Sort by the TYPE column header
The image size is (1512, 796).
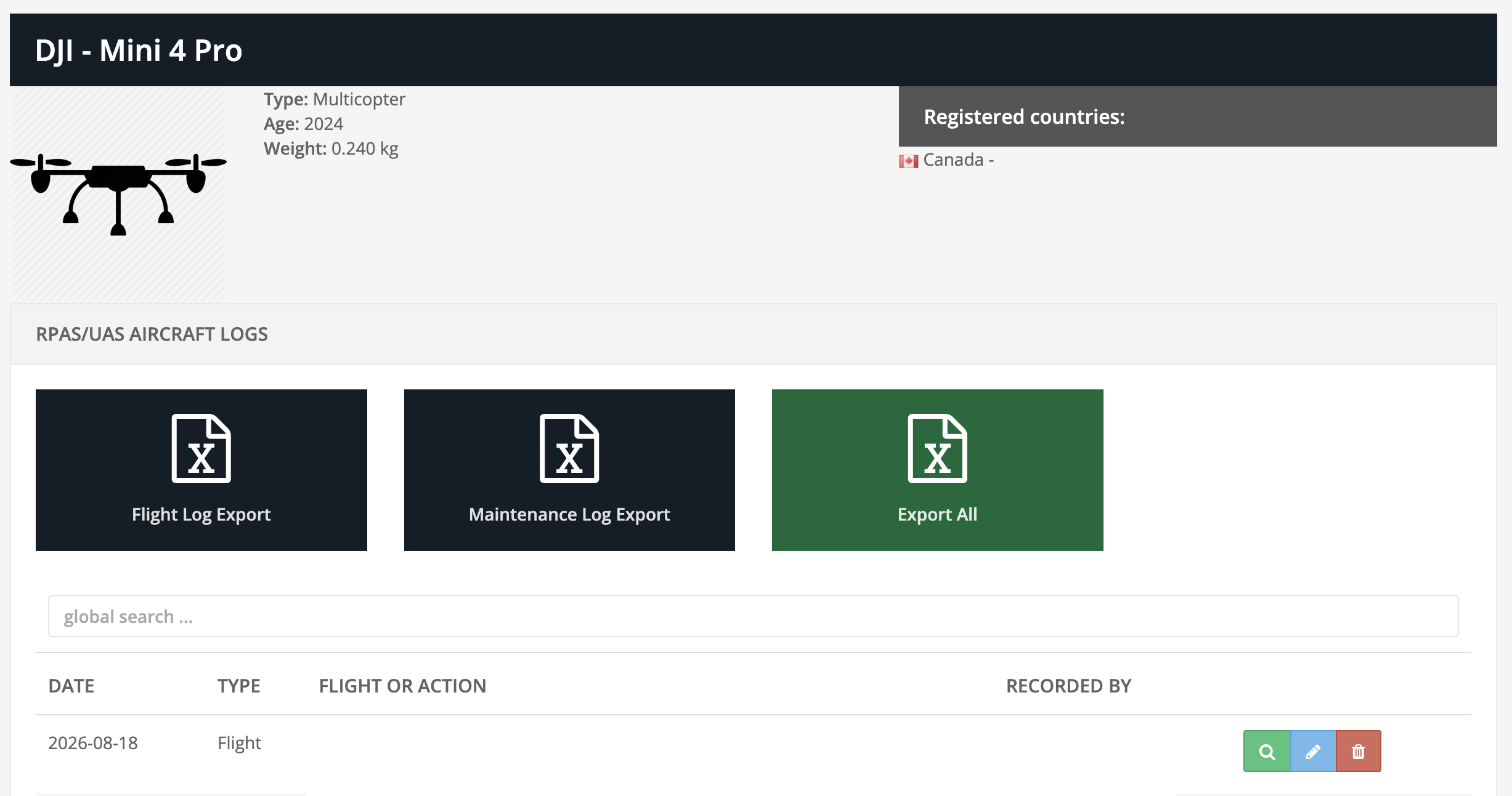(x=239, y=686)
